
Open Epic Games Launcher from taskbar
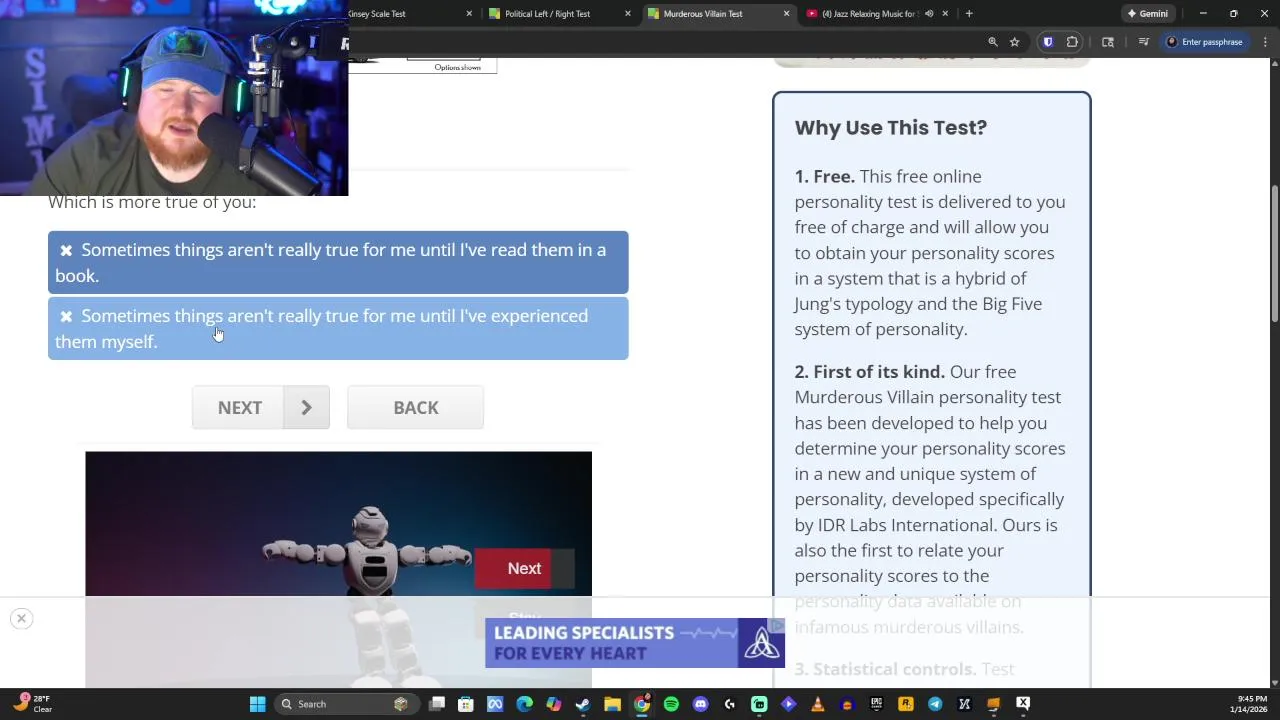(x=876, y=704)
